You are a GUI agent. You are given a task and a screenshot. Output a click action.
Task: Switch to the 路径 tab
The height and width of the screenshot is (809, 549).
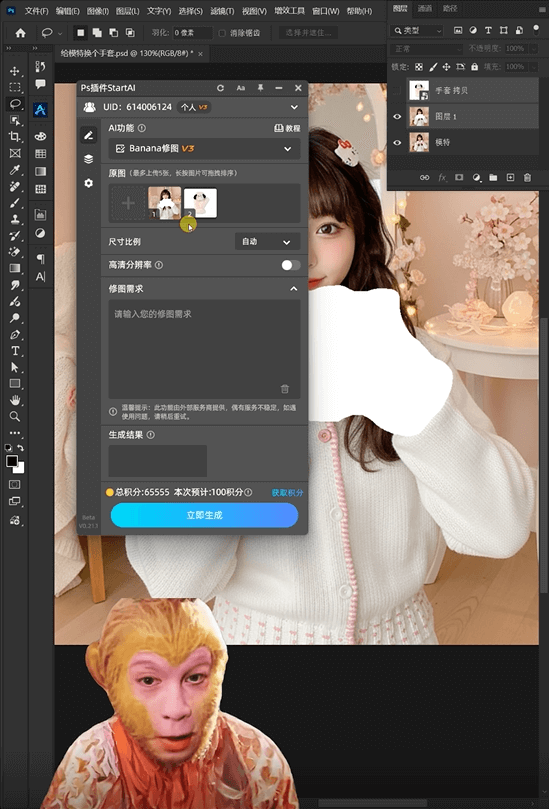coord(449,8)
